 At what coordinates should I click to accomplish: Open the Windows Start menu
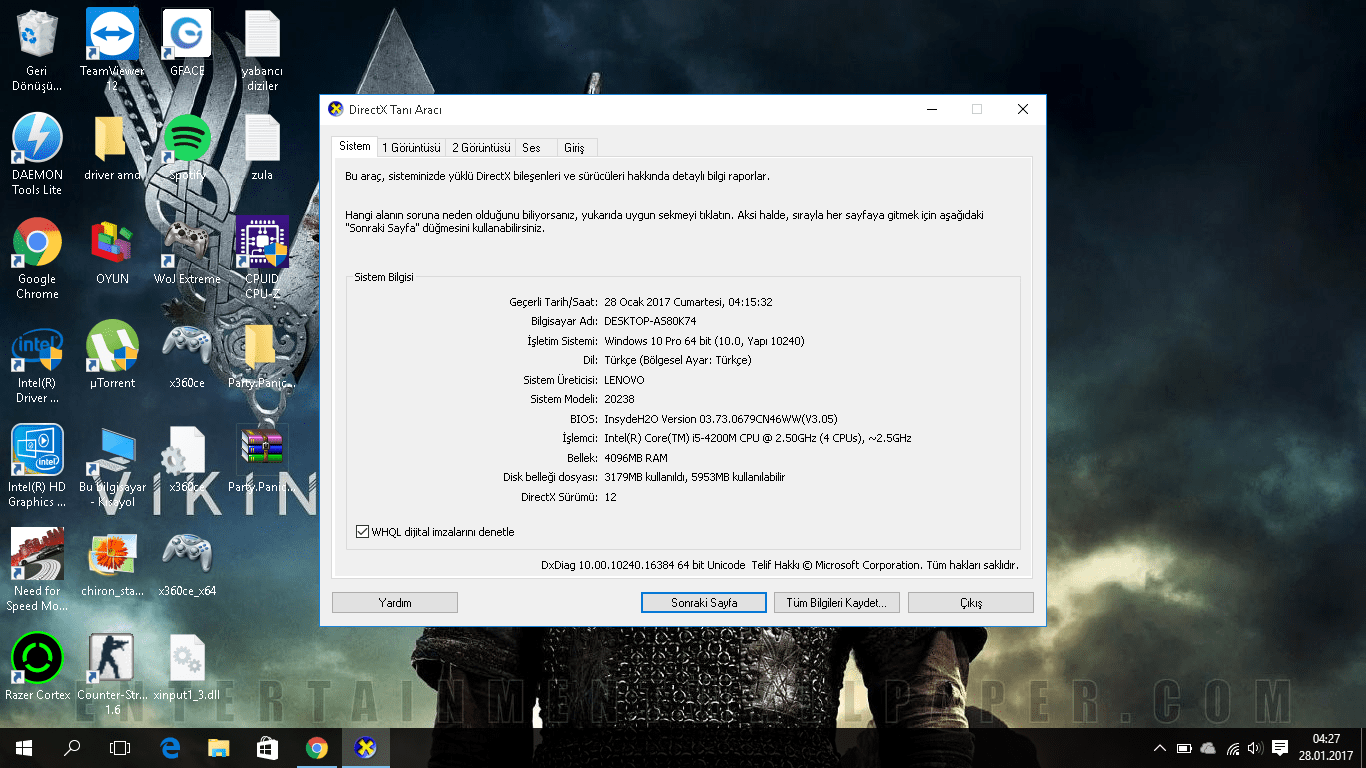pos(24,748)
